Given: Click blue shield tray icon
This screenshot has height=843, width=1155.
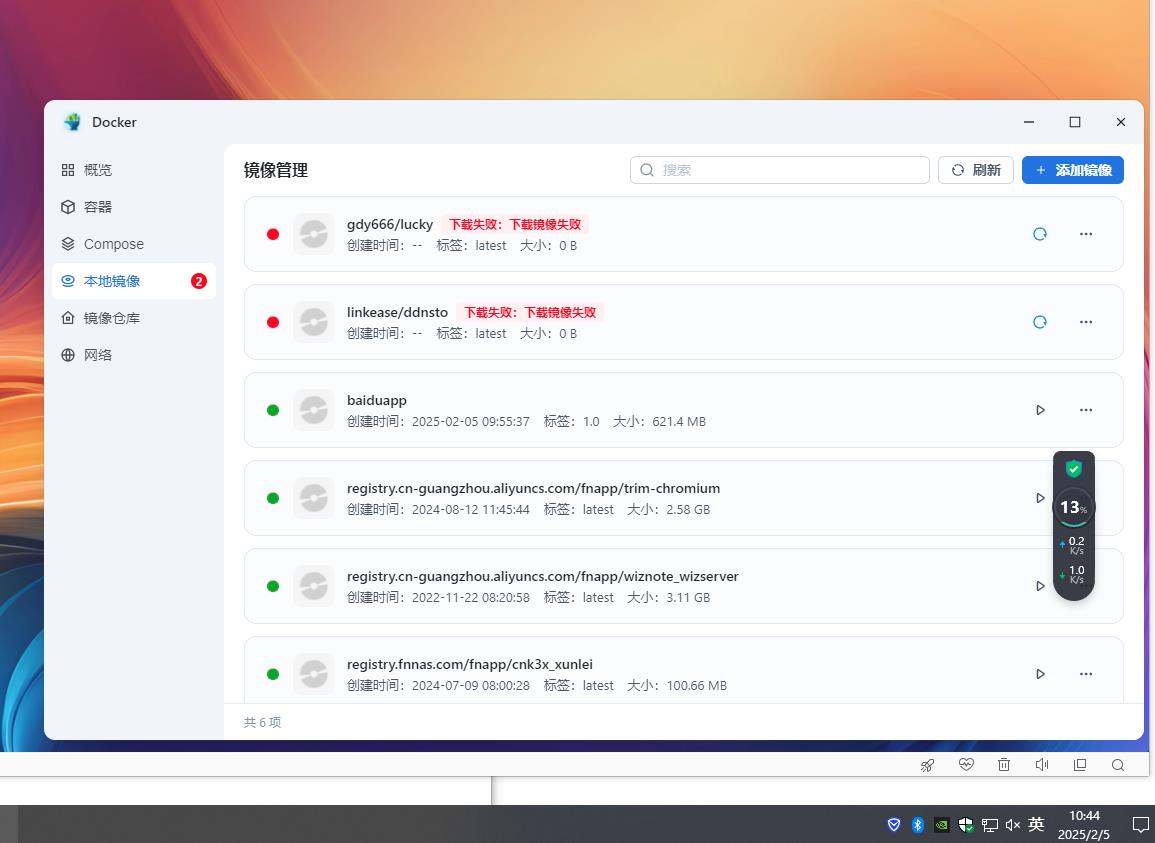Looking at the screenshot, I should (894, 825).
